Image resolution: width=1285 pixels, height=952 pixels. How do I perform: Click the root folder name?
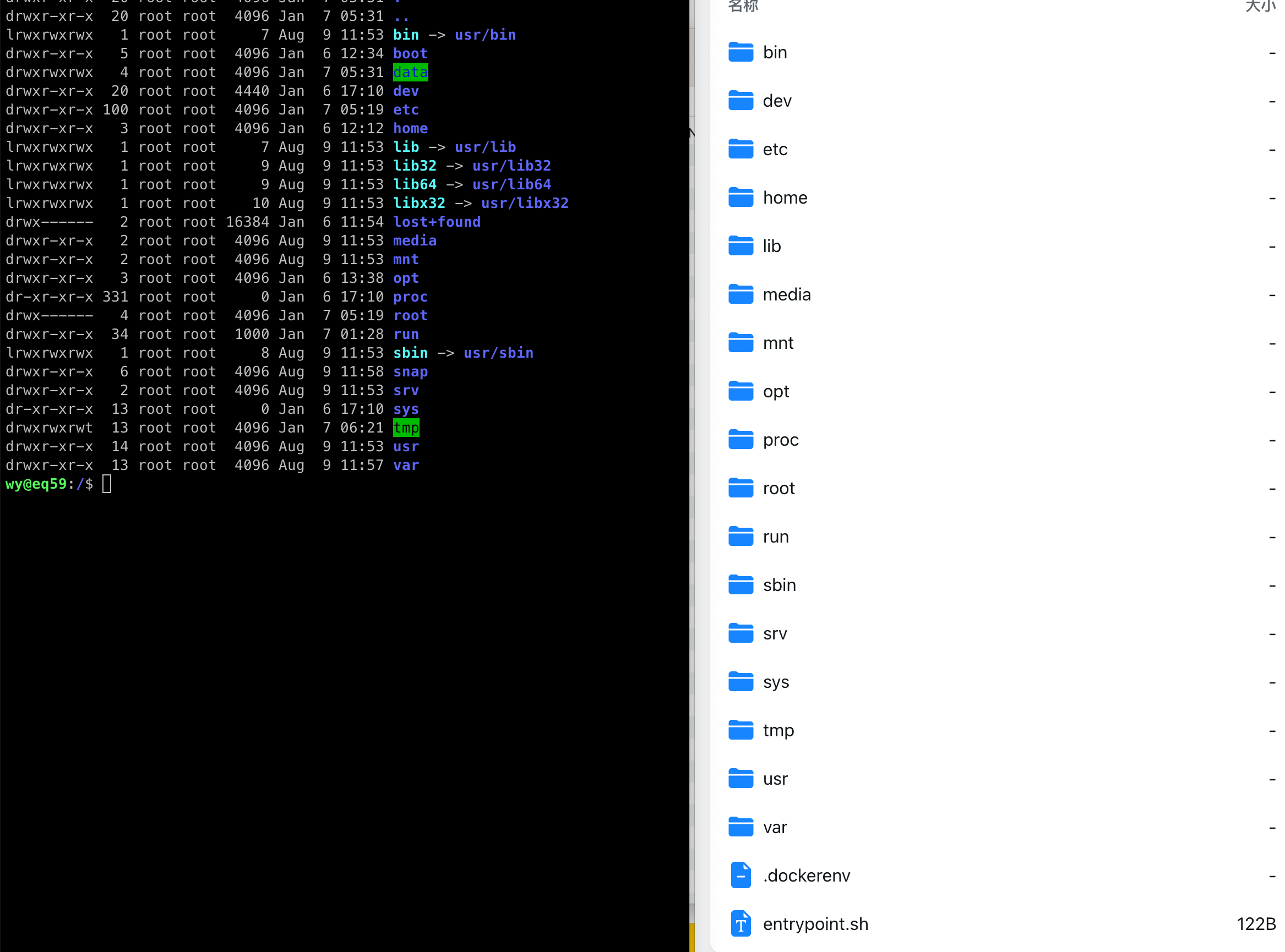[x=778, y=488]
